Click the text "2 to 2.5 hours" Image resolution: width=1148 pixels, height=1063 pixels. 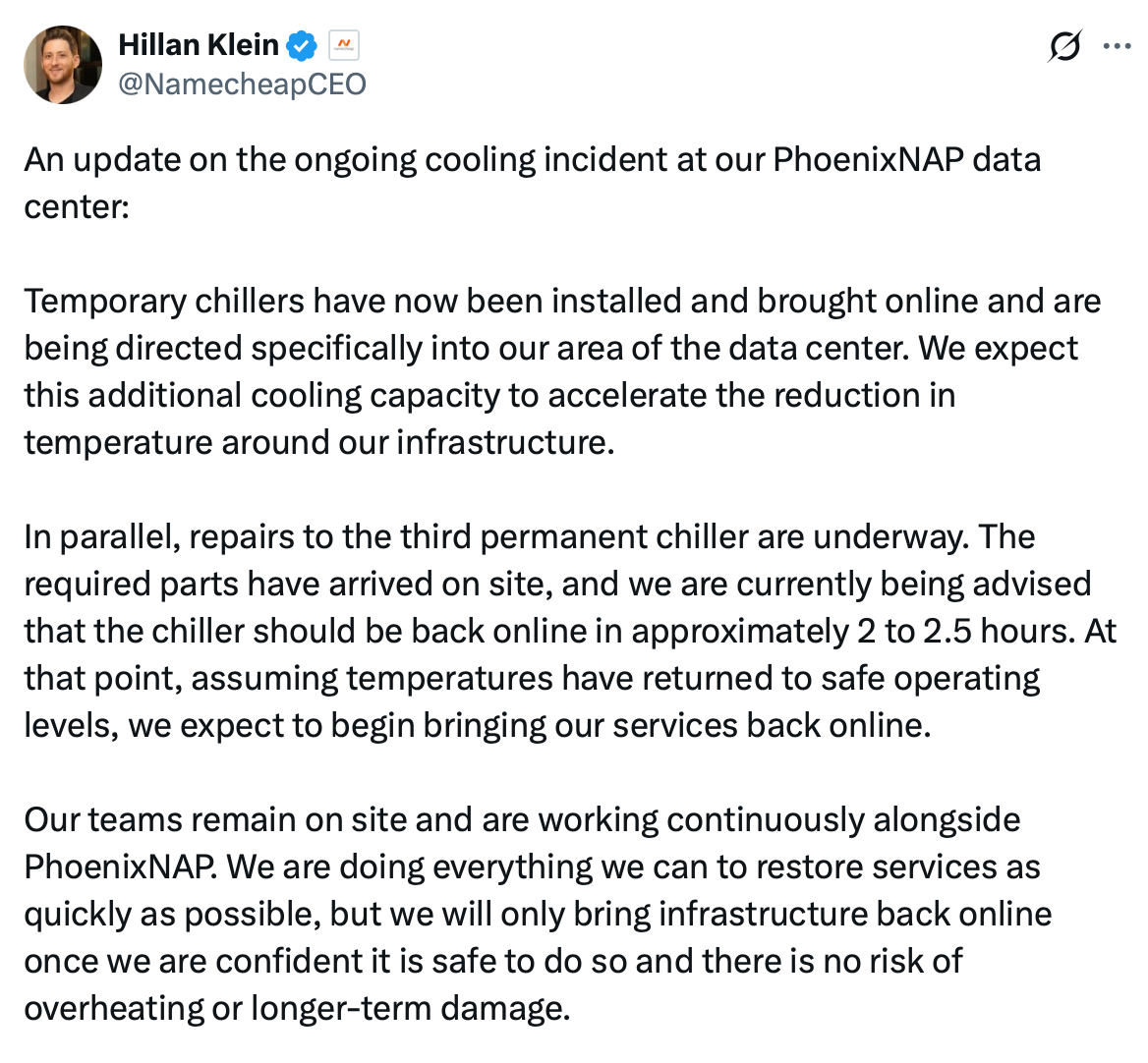[966, 632]
